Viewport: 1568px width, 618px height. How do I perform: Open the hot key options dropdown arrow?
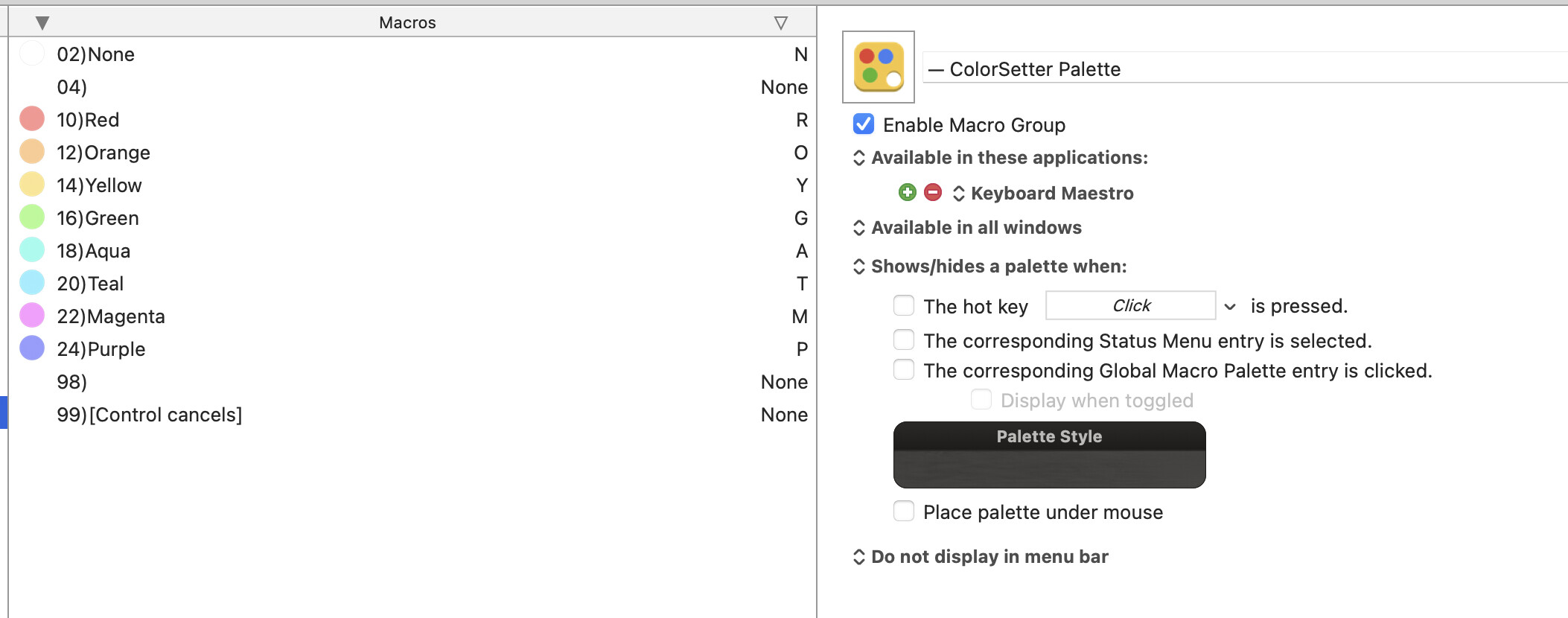point(1230,307)
